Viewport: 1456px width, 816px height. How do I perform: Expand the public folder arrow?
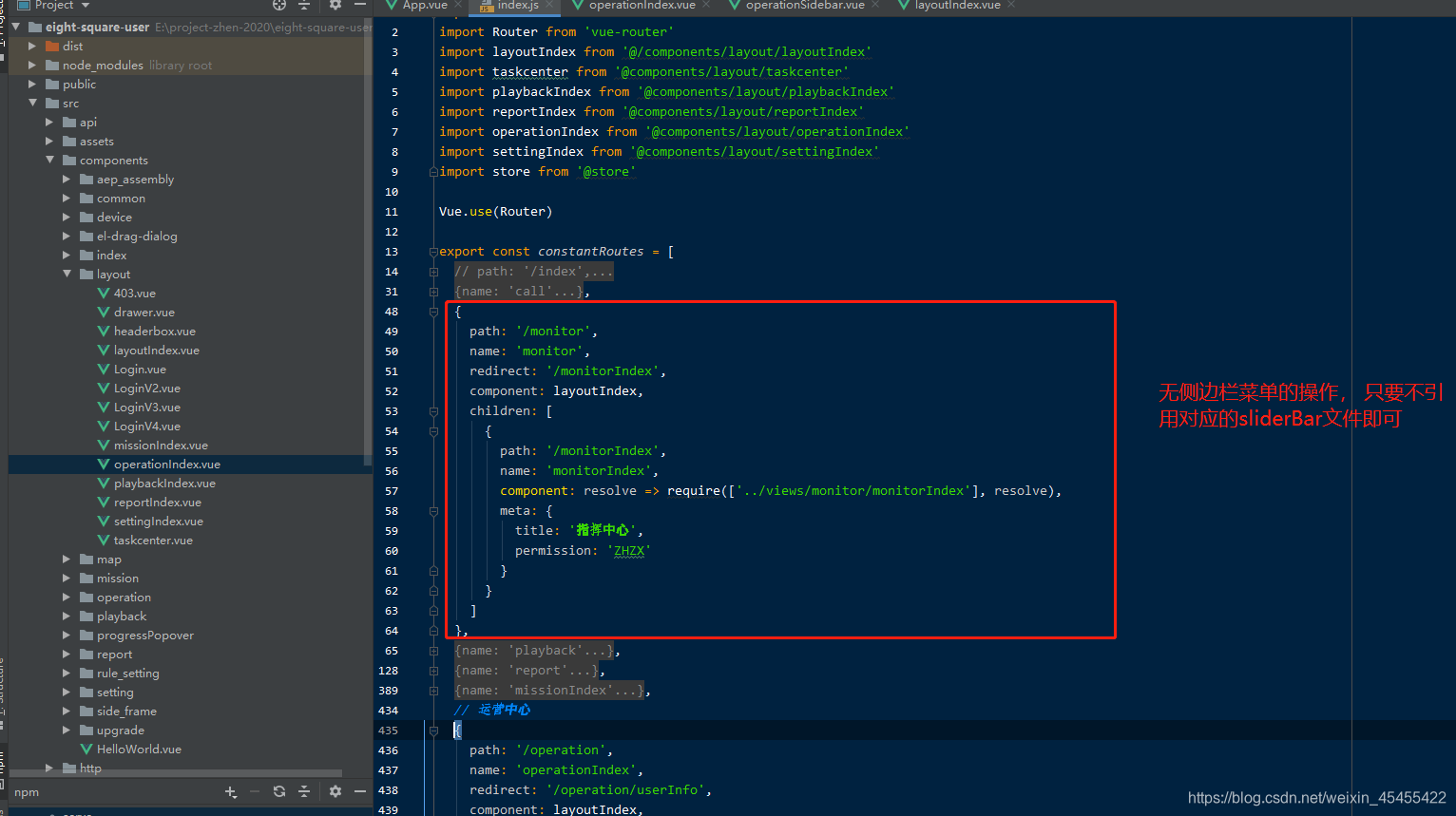(x=32, y=85)
